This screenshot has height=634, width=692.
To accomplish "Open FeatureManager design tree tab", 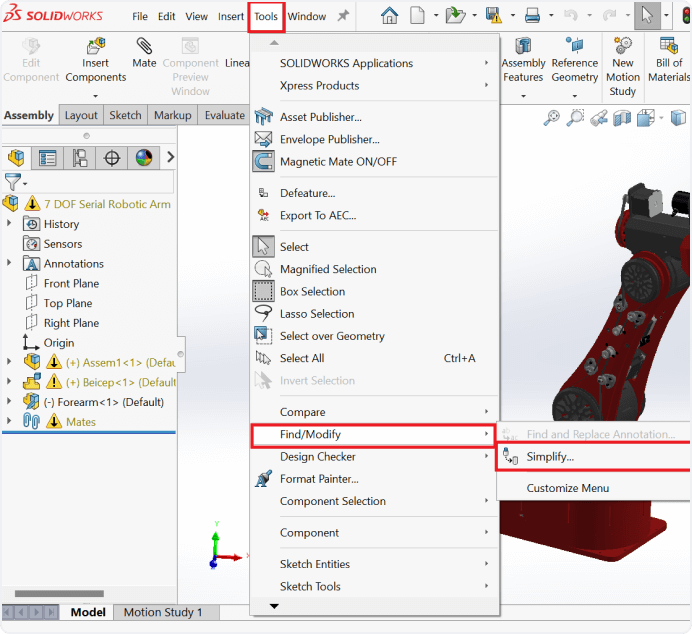I will pyautogui.click(x=16, y=158).
